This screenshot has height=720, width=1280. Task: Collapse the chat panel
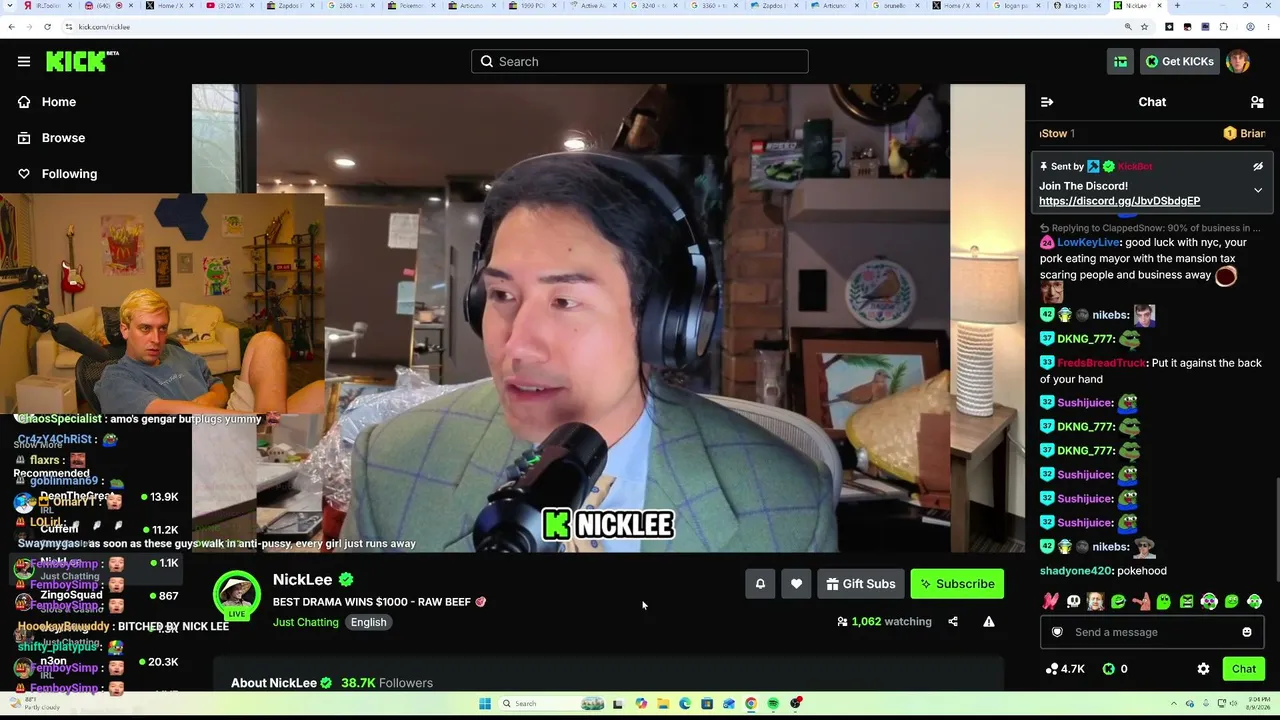pos(1047,102)
